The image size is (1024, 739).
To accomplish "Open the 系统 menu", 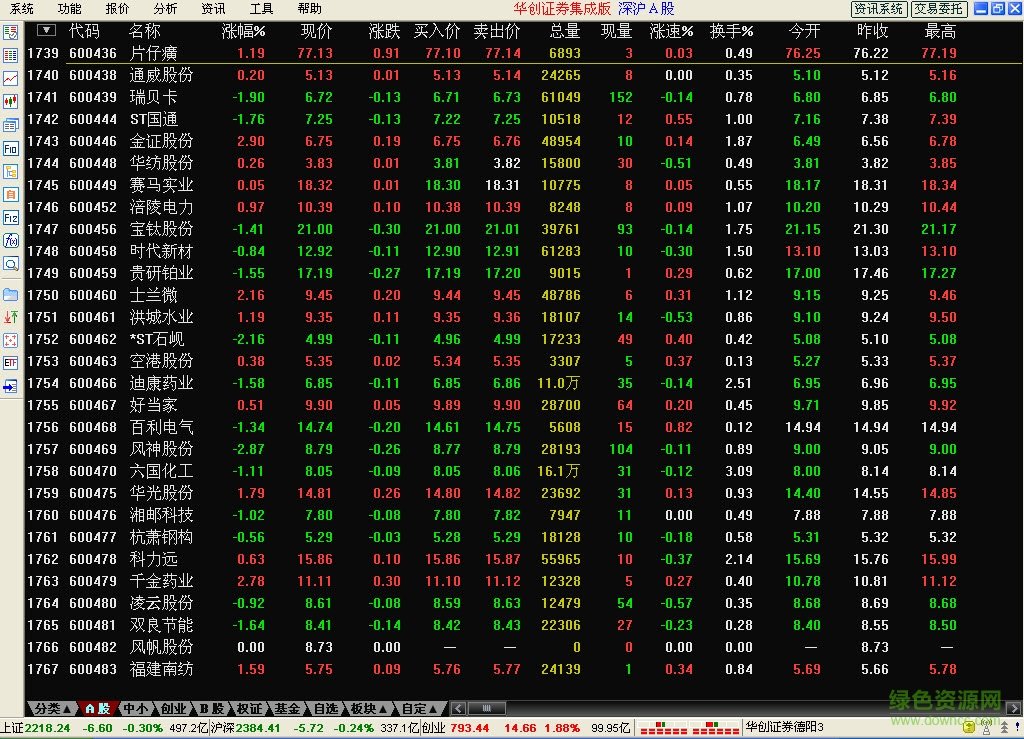I will pos(22,9).
